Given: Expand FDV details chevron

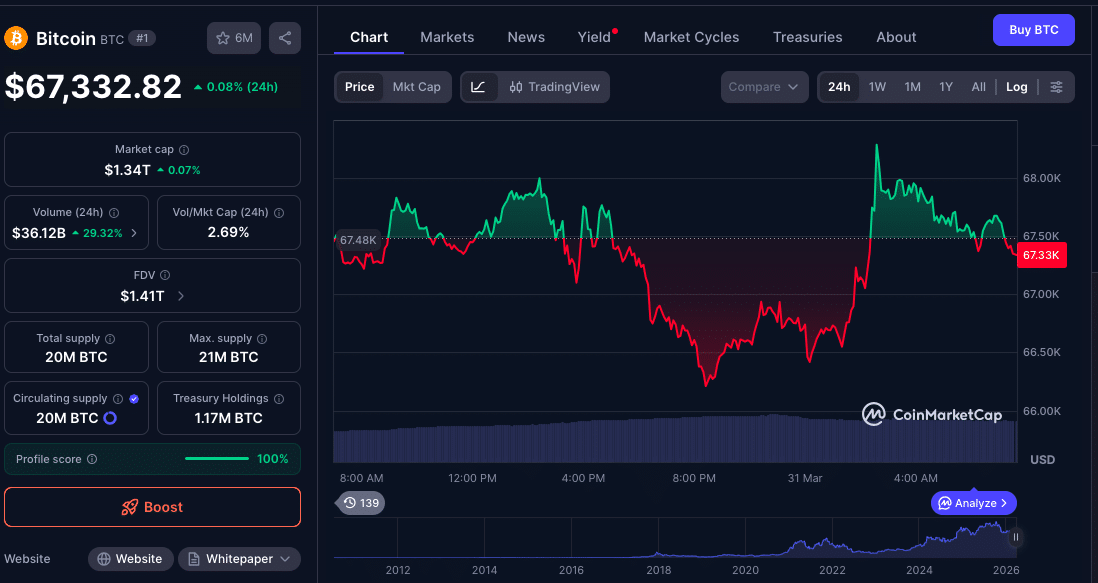Looking at the screenshot, I should click(x=181, y=296).
